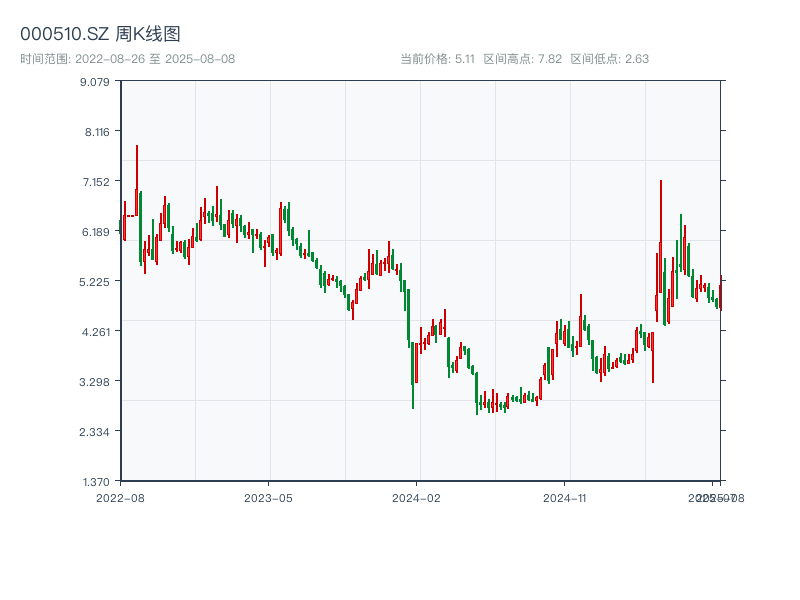
Task: Click the y-axis label 9.079
Action: pyautogui.click(x=95, y=82)
